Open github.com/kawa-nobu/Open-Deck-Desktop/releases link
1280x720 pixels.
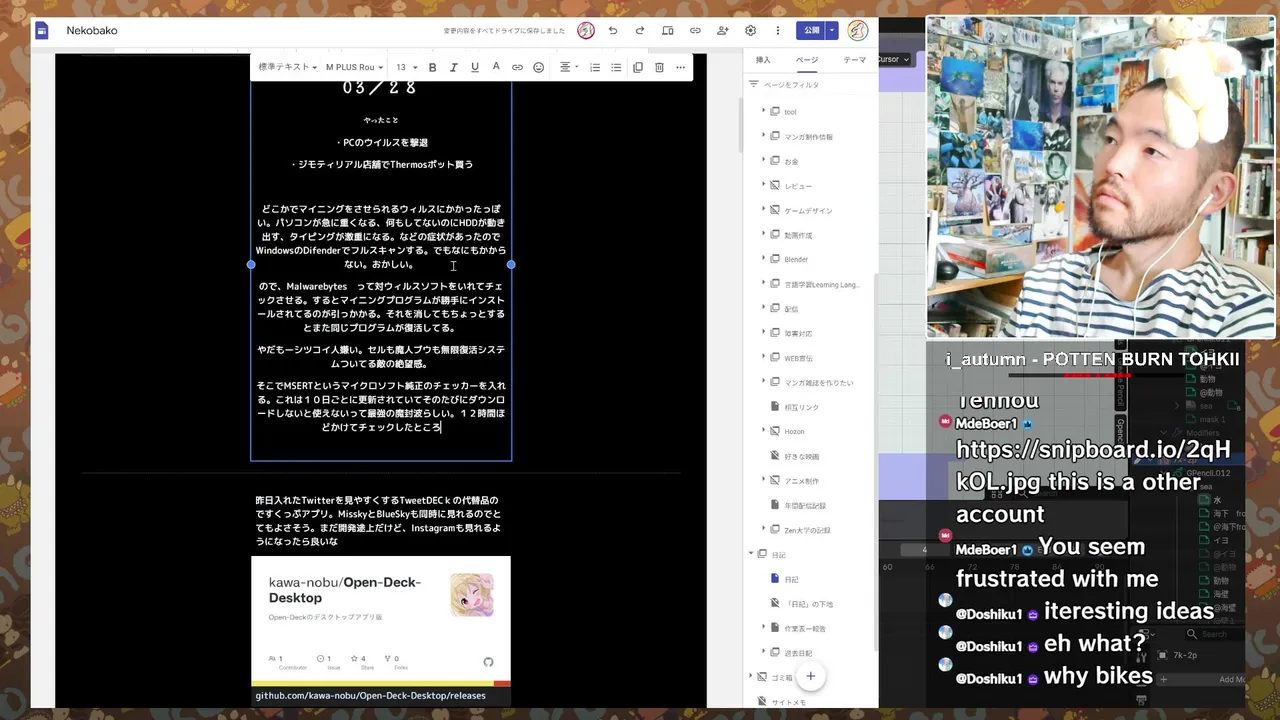pyautogui.click(x=370, y=695)
